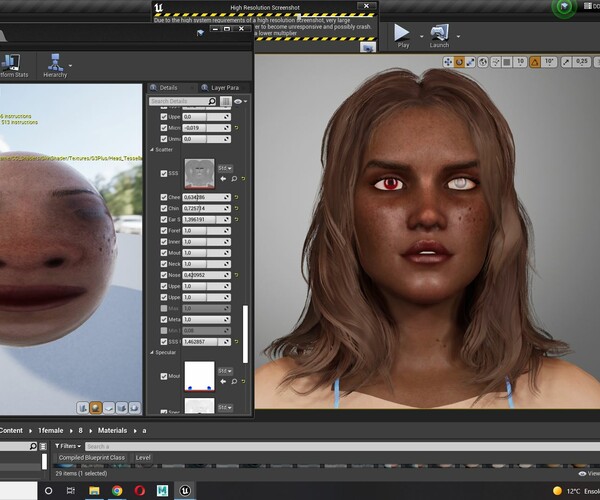The height and width of the screenshot is (500, 600).
Task: Click Materials in the content browser path
Action: tap(112, 430)
